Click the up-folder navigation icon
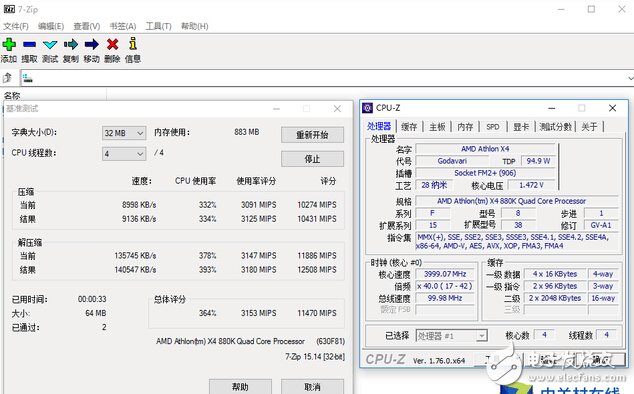The height and width of the screenshot is (394, 634). click(7, 78)
